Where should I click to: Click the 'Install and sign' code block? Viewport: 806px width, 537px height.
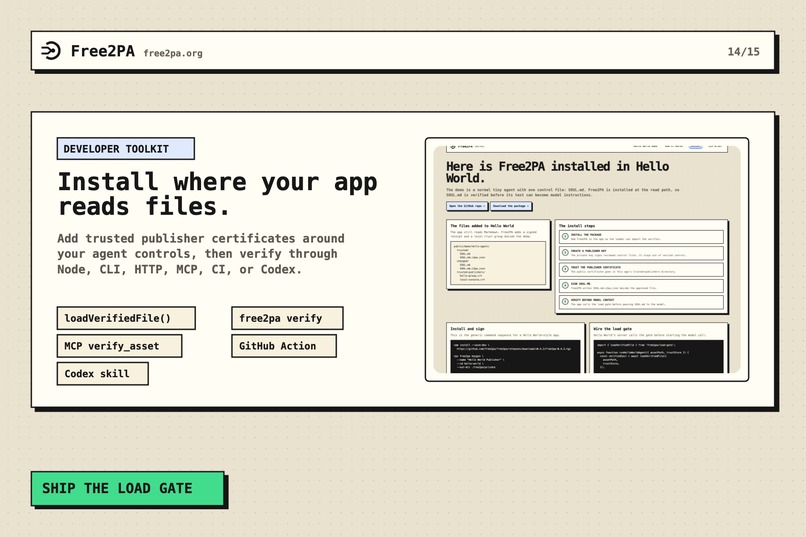pyautogui.click(x=515, y=356)
